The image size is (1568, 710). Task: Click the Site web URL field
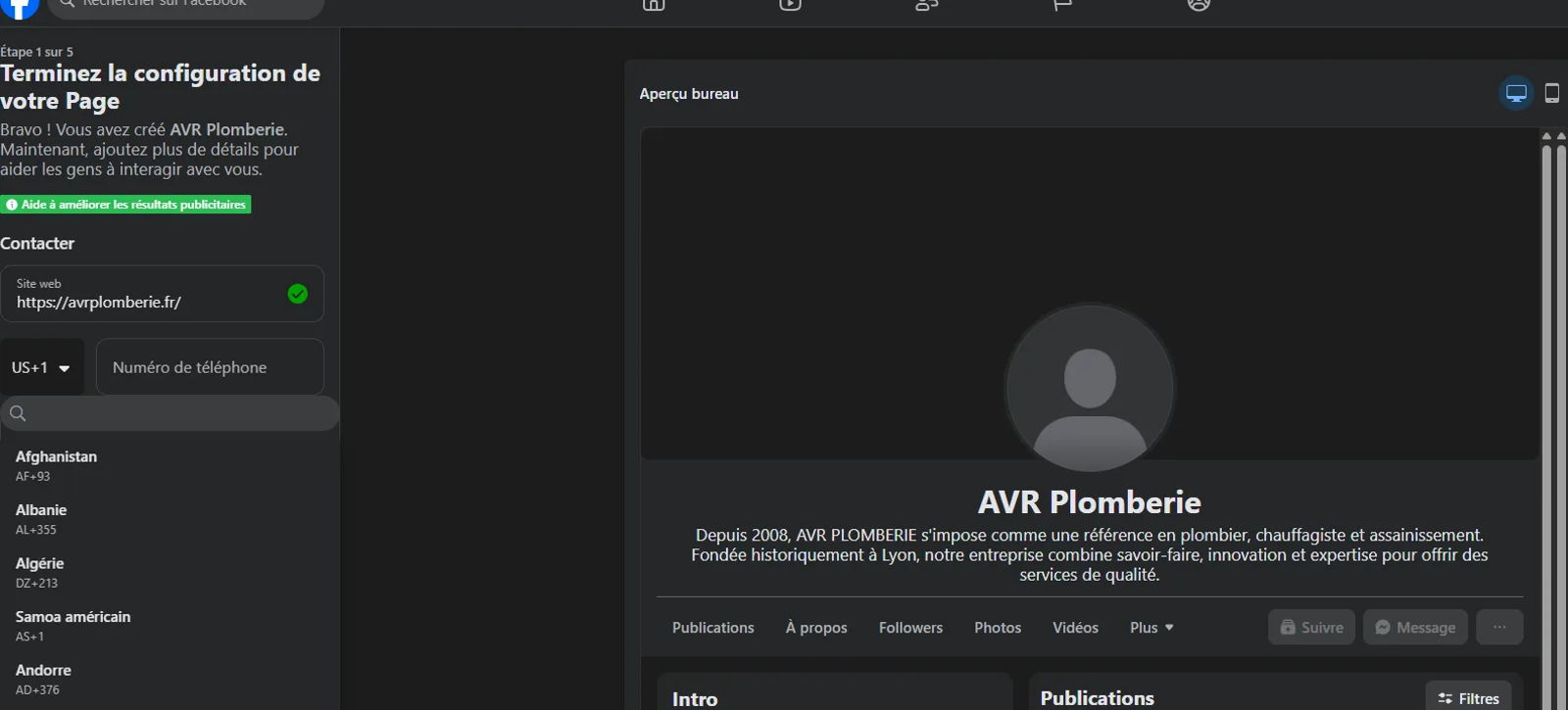pyautogui.click(x=162, y=294)
